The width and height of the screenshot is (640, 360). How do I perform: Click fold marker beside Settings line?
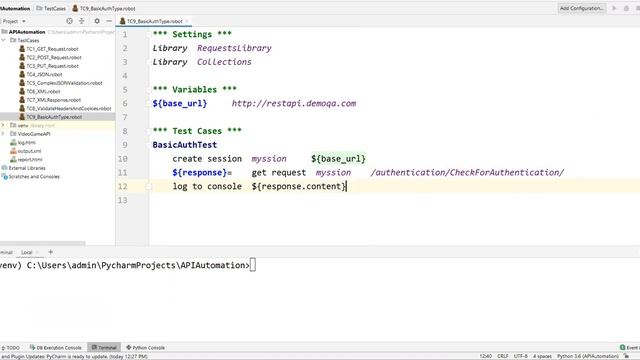(149, 35)
